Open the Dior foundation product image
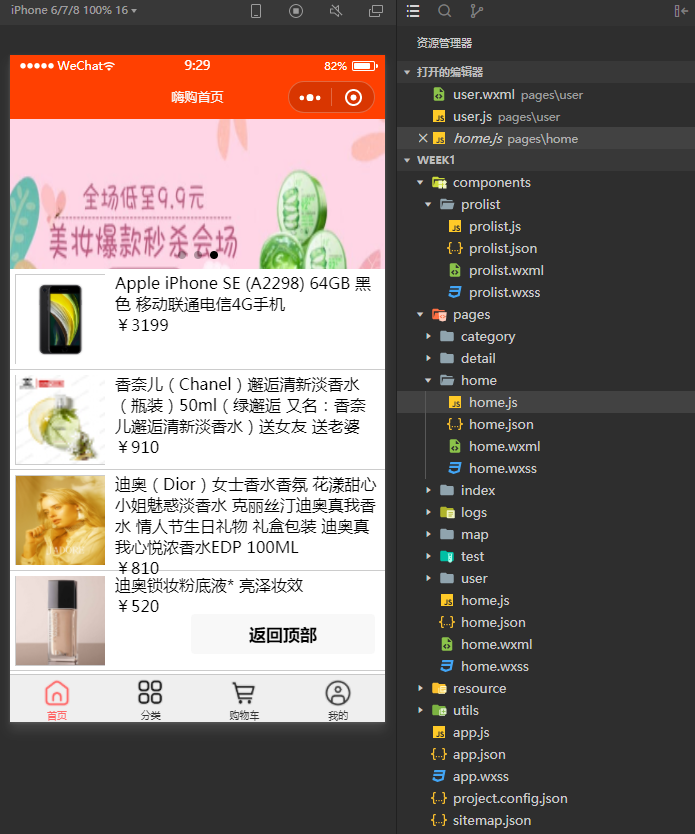The image size is (695, 834). (x=60, y=621)
